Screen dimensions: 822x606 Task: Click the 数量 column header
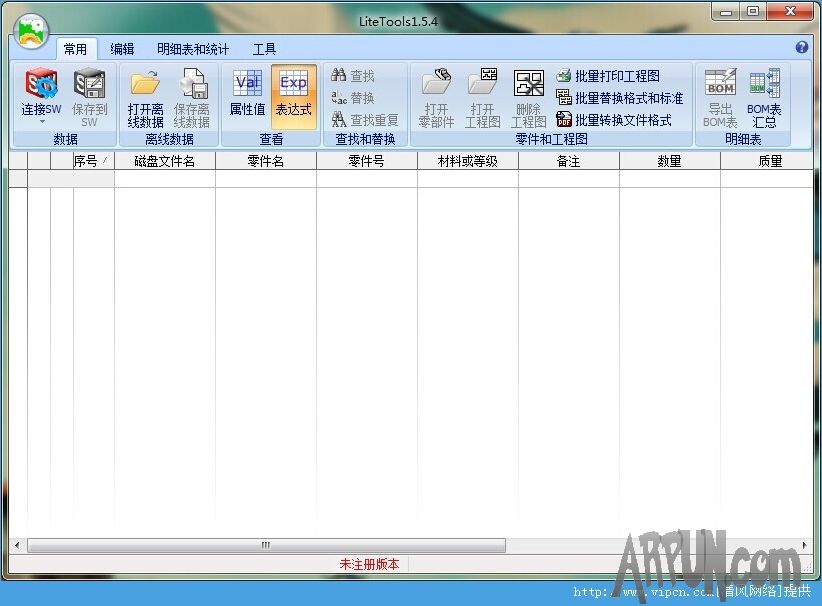pos(669,161)
